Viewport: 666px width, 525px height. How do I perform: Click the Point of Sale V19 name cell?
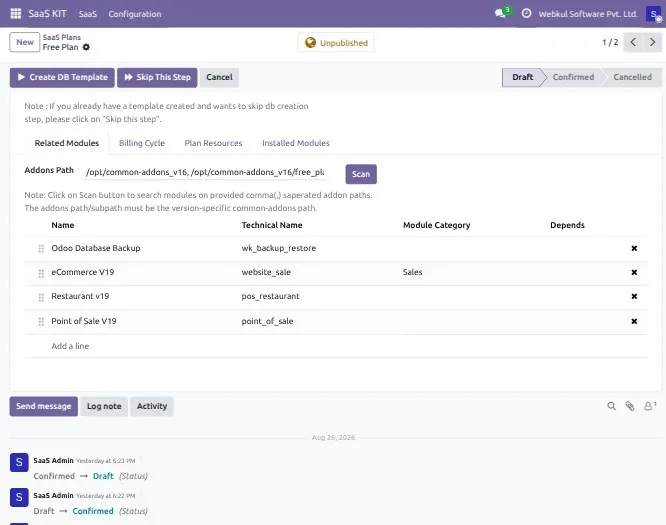tap(84, 321)
